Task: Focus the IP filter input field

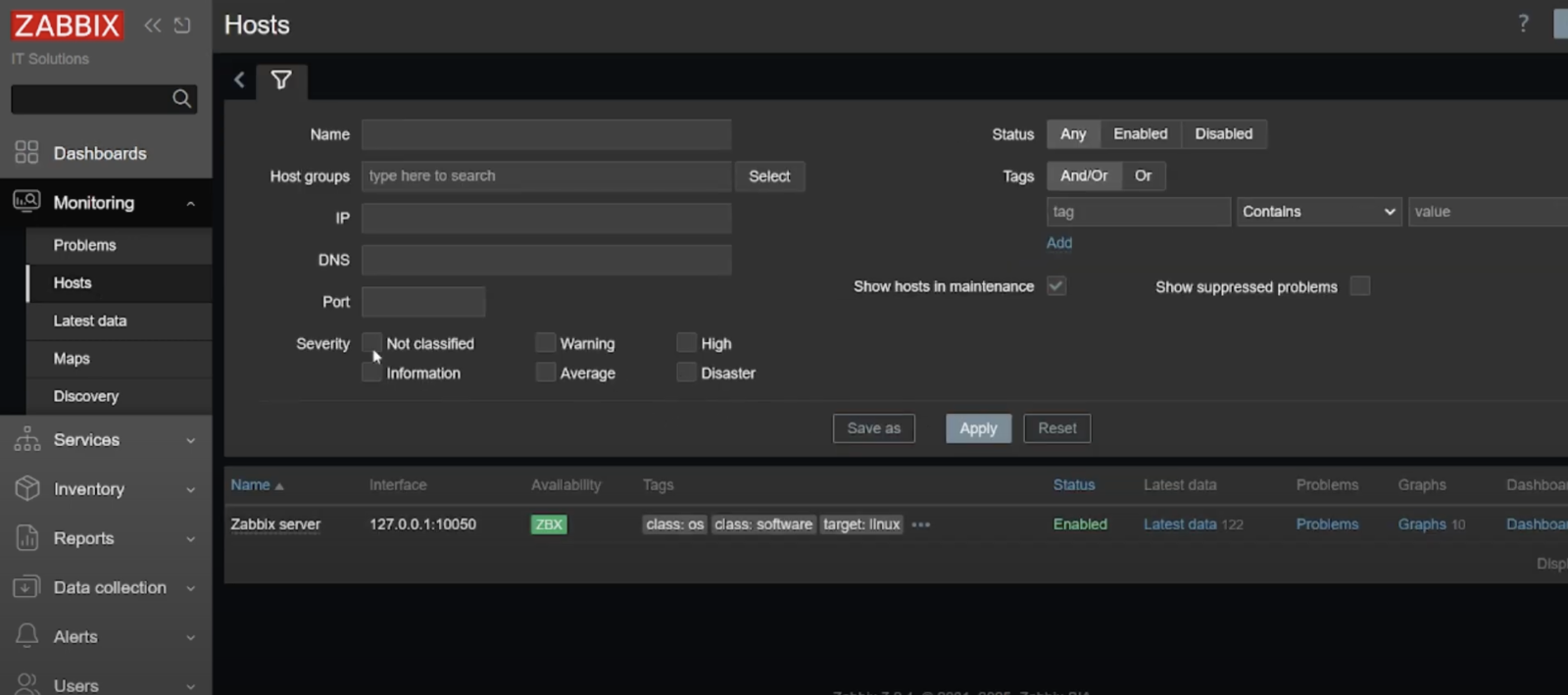Action: (x=547, y=218)
